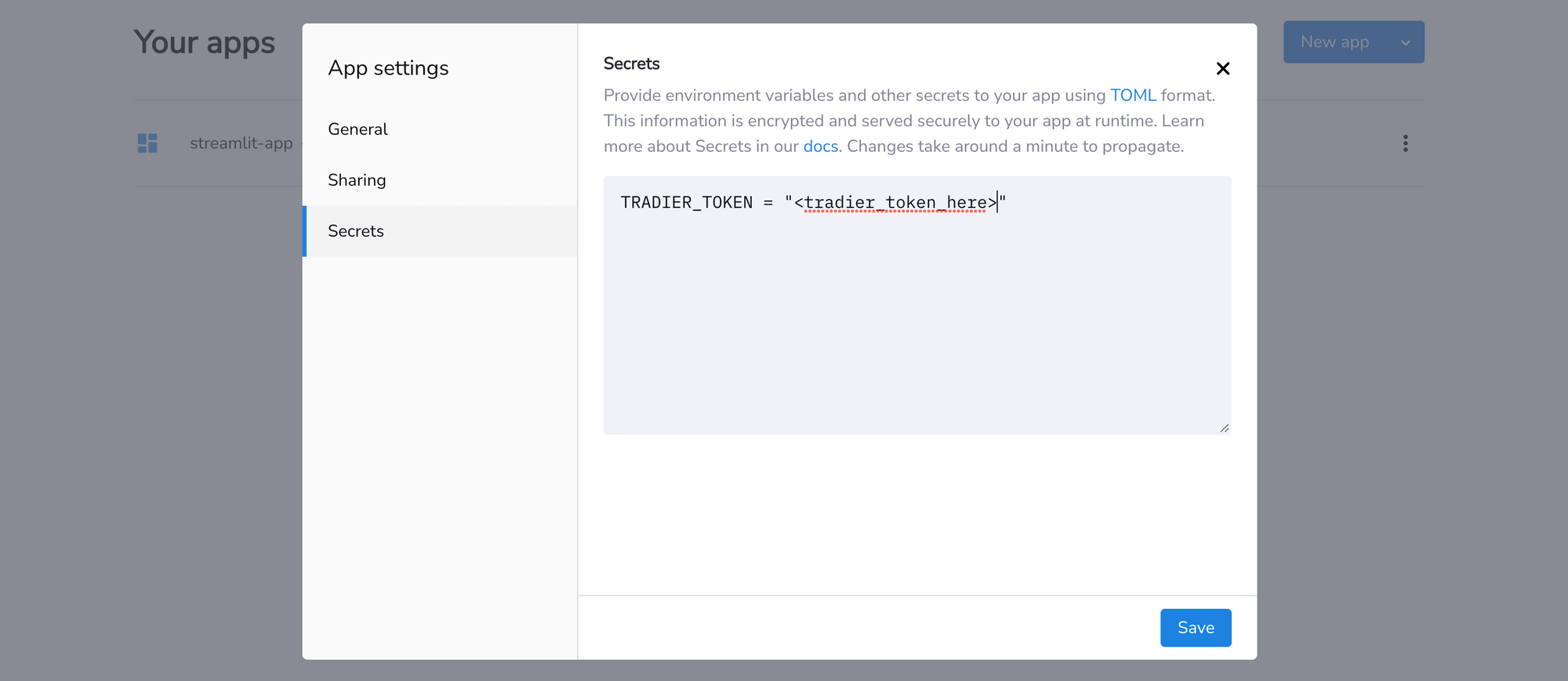Save the secrets changes

1196,628
